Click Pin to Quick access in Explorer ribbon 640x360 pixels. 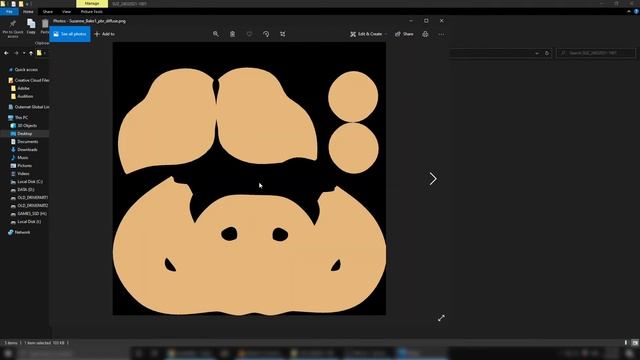13,28
